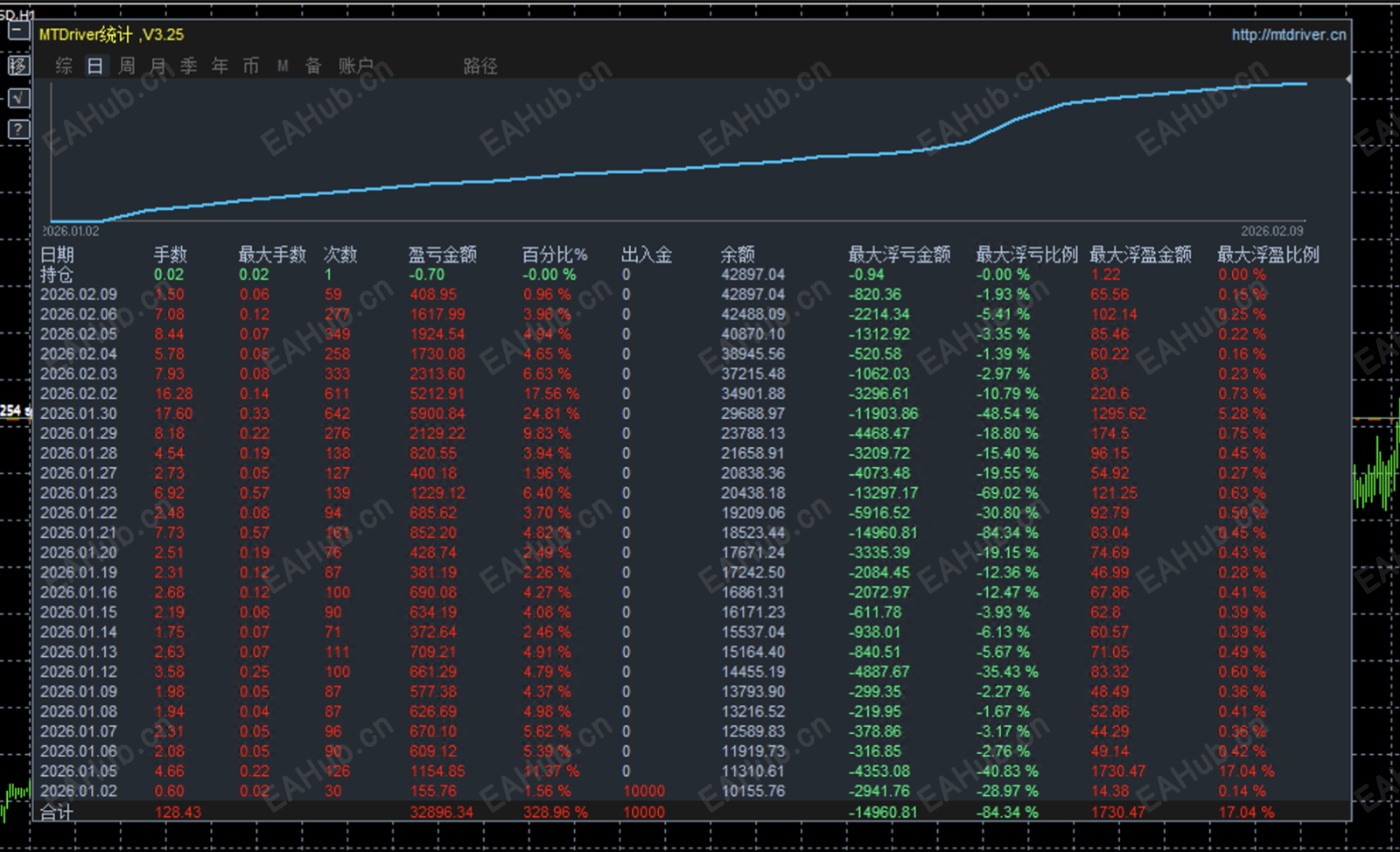Click the MTDriver统计 ,V3.25 title text

(111, 35)
